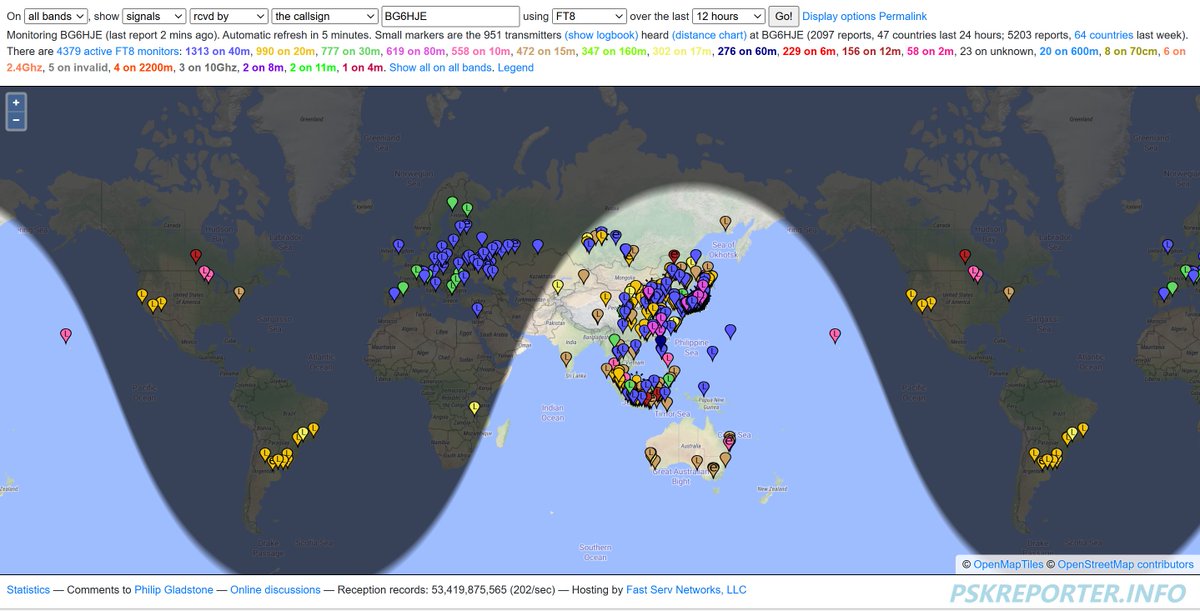Open Fast Serv Networks, LLC link

point(686,590)
